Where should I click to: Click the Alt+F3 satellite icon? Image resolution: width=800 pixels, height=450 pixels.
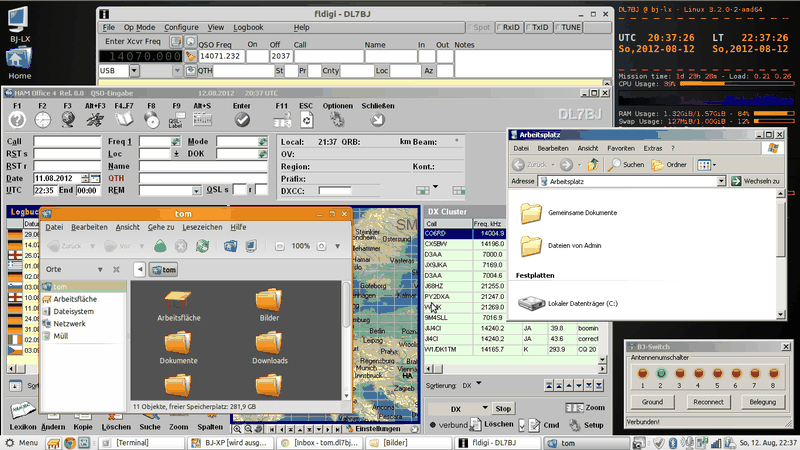(x=95, y=120)
